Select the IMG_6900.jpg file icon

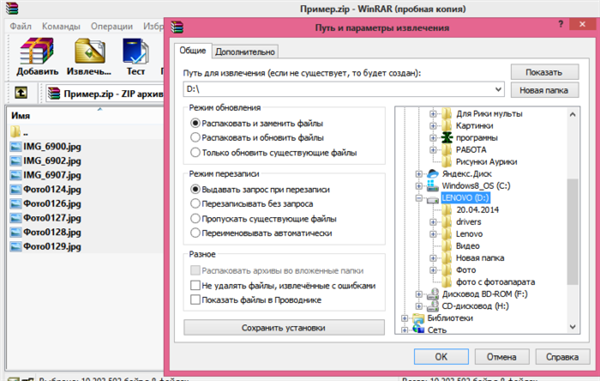pos(16,147)
